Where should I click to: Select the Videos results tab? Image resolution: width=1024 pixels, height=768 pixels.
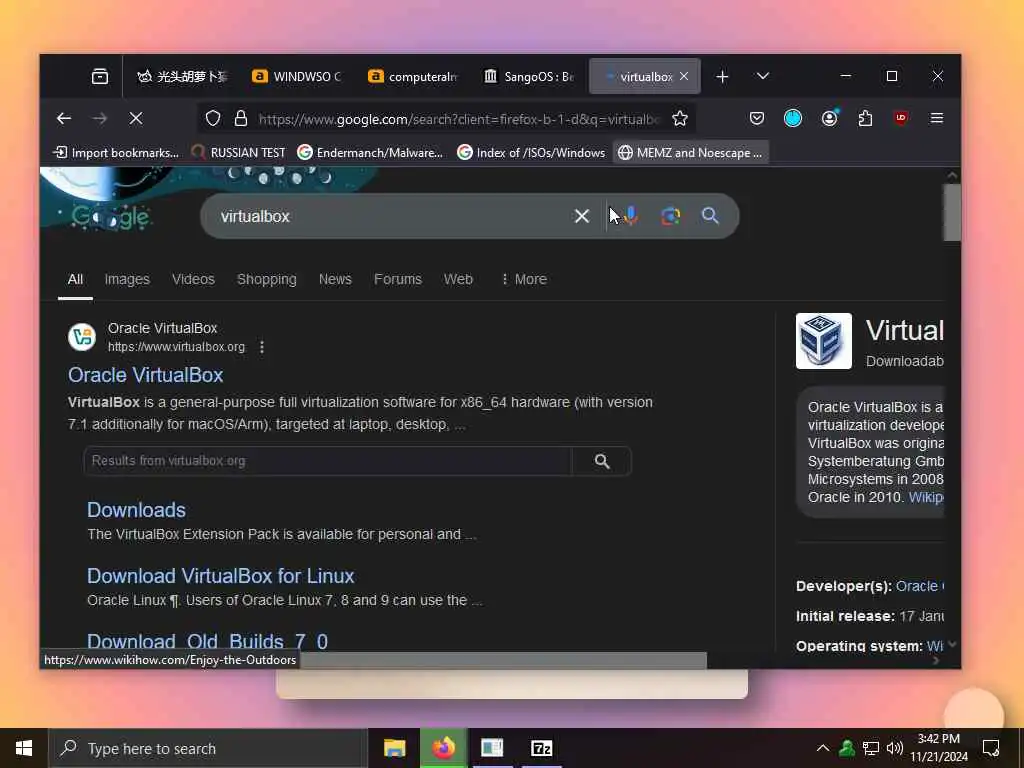(193, 280)
